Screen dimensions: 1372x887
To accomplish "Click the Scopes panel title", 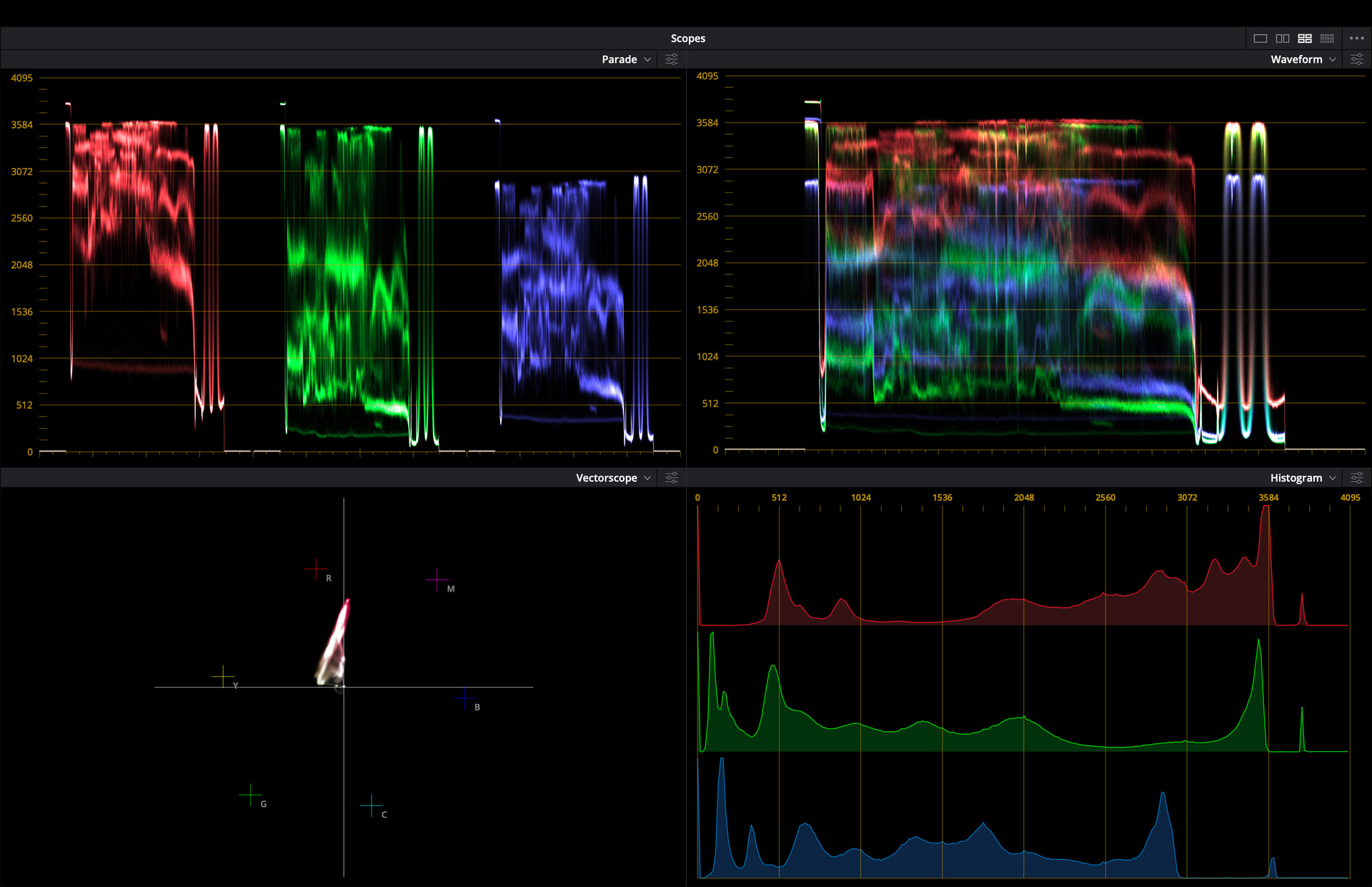I will click(x=687, y=39).
